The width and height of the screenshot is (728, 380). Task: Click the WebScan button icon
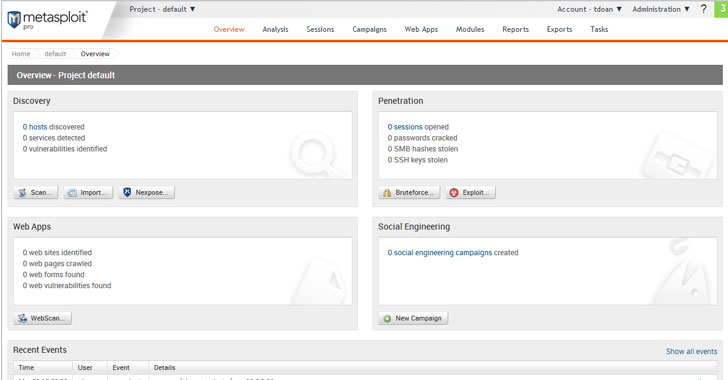(22, 318)
